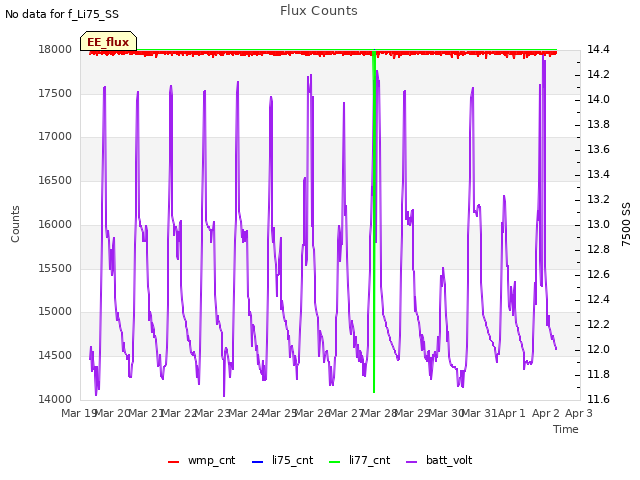Click the blue li75_cnt legend swatch

258,462
